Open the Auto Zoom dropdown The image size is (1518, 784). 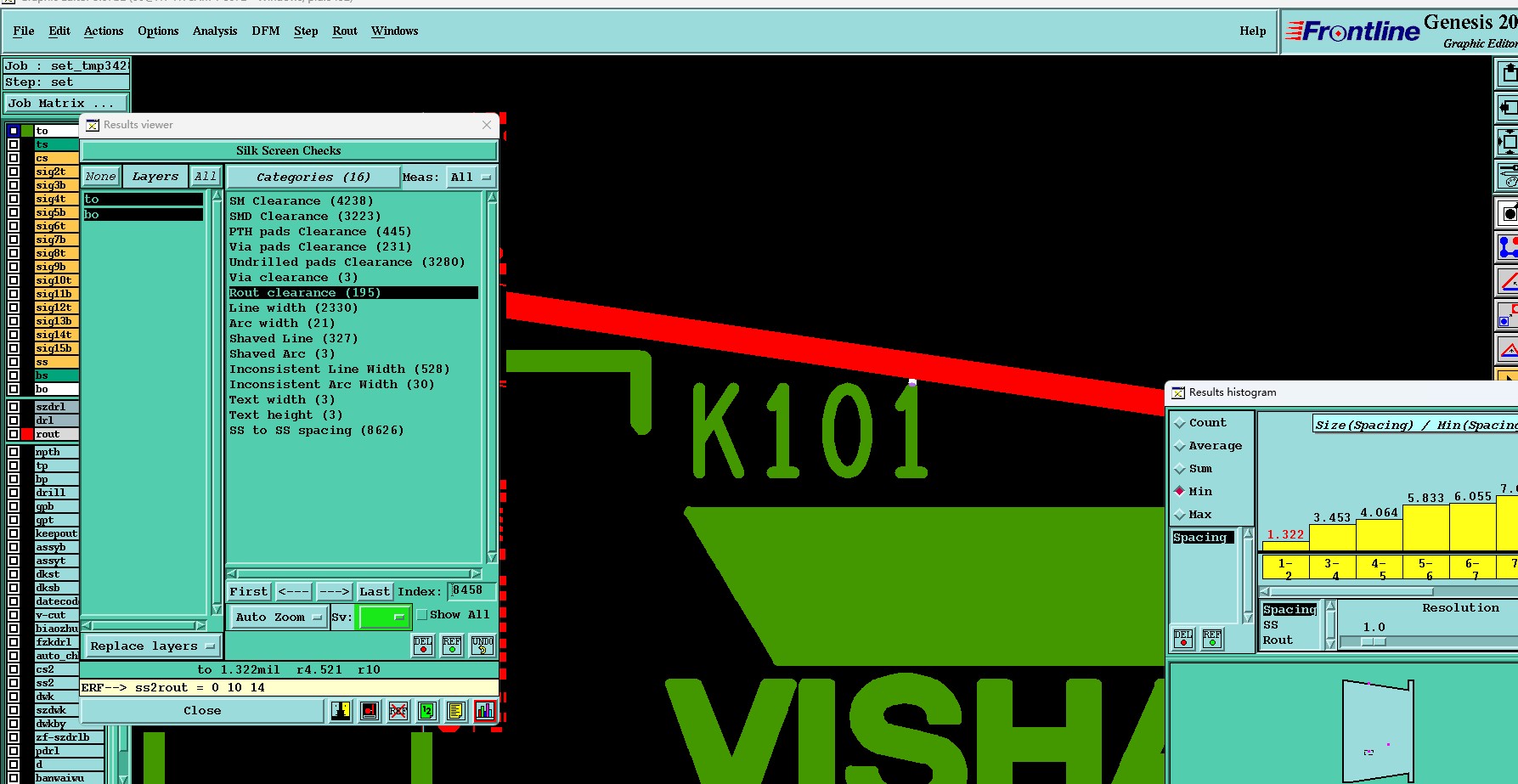tap(279, 617)
